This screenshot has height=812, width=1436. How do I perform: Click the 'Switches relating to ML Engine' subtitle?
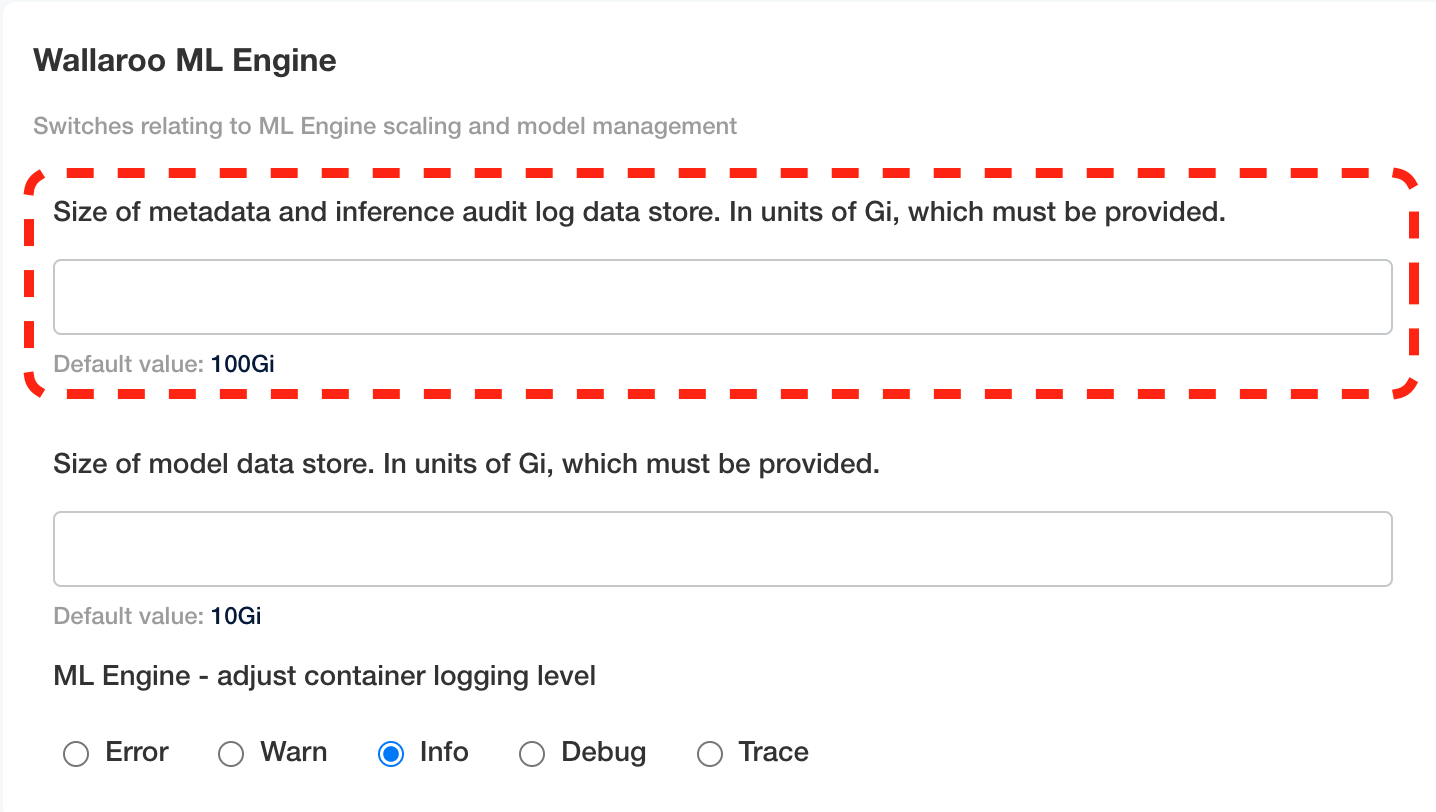[385, 126]
